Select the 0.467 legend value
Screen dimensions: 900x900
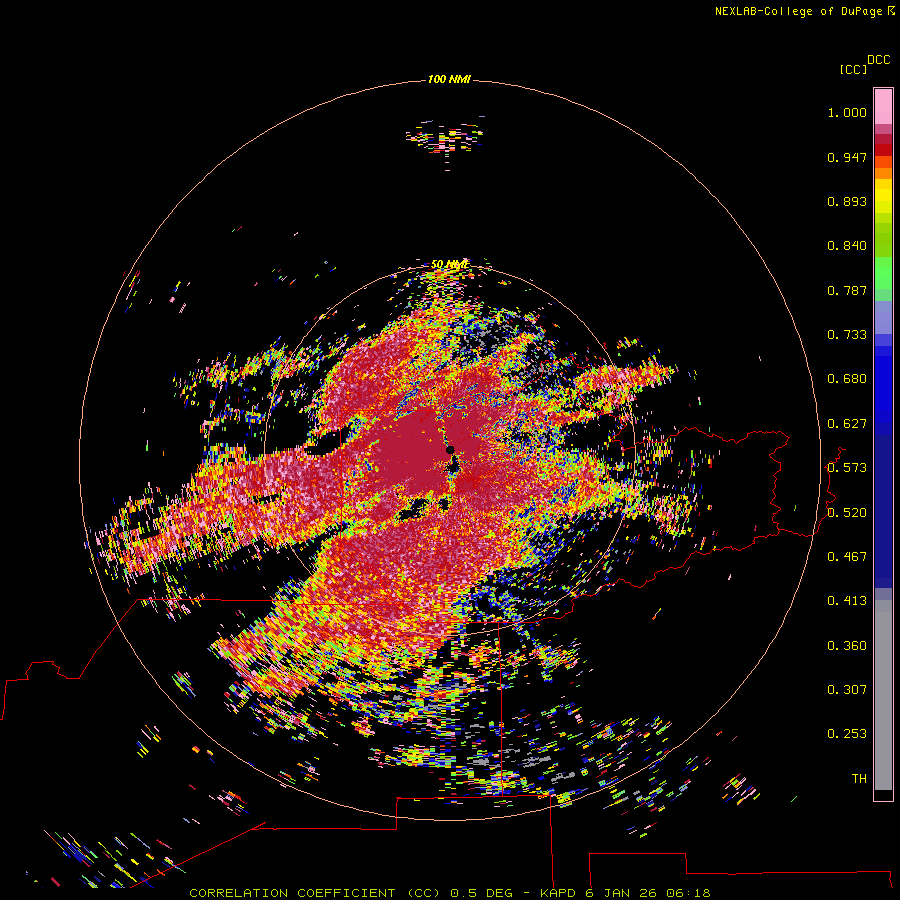[847, 556]
